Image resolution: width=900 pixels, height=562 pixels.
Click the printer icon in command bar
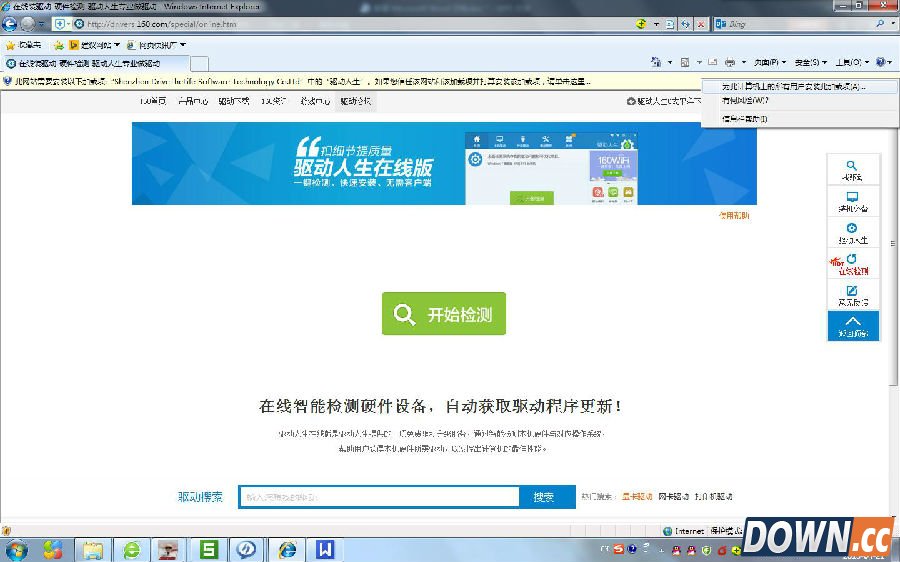(730, 62)
